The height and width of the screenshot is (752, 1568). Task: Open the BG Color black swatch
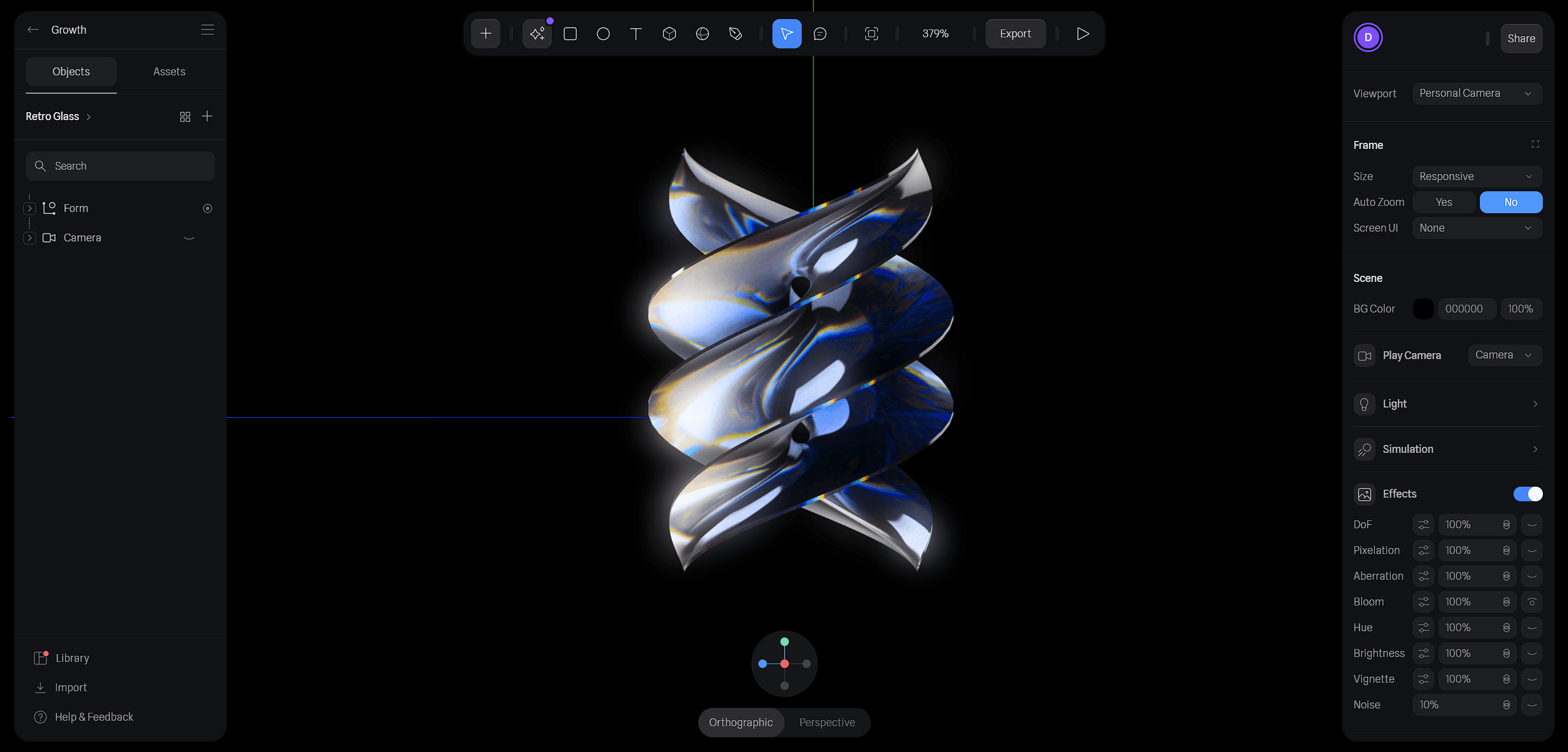click(x=1423, y=309)
